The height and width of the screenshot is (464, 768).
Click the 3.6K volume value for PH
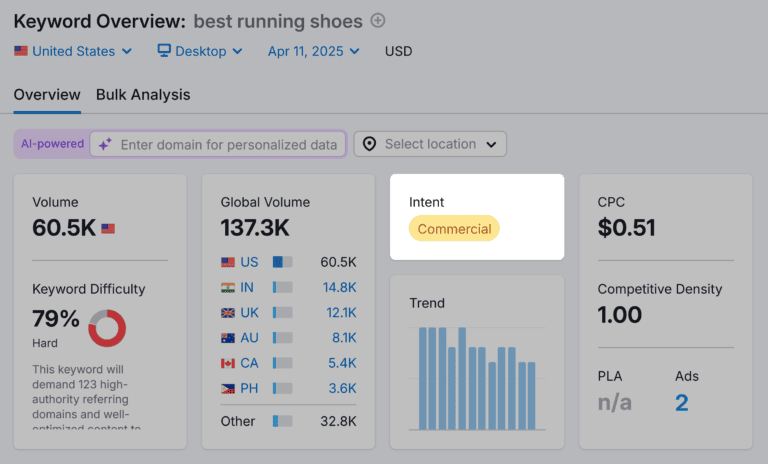[x=342, y=389]
